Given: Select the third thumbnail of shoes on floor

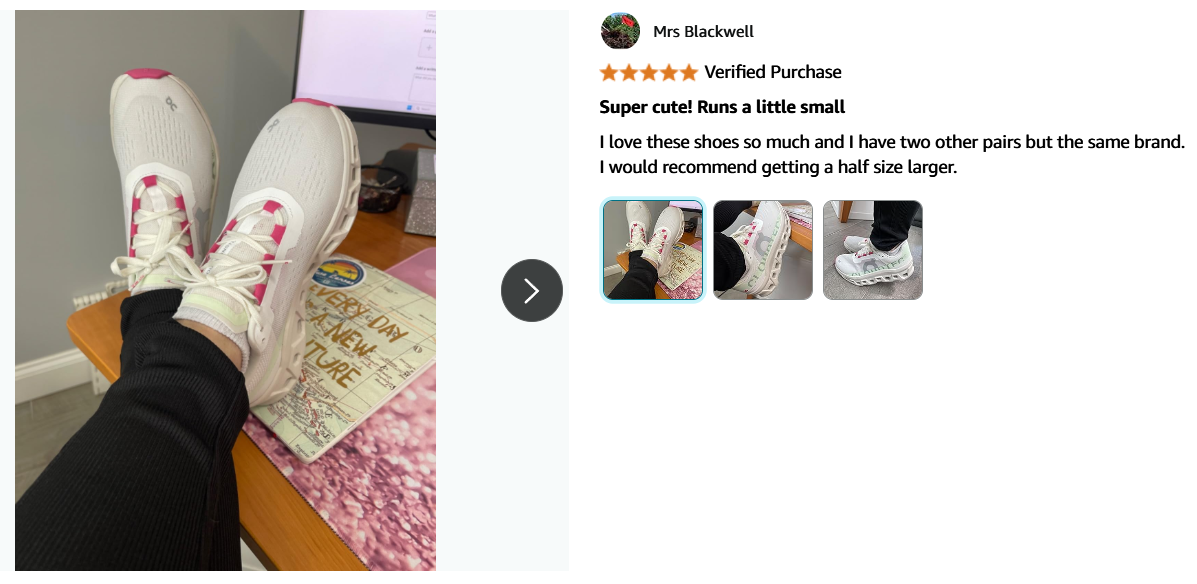Looking at the screenshot, I should (x=873, y=250).
